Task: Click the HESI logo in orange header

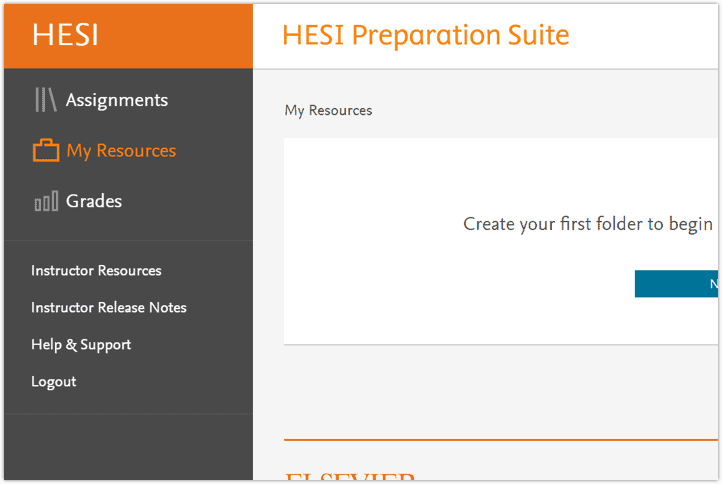Action: (65, 35)
